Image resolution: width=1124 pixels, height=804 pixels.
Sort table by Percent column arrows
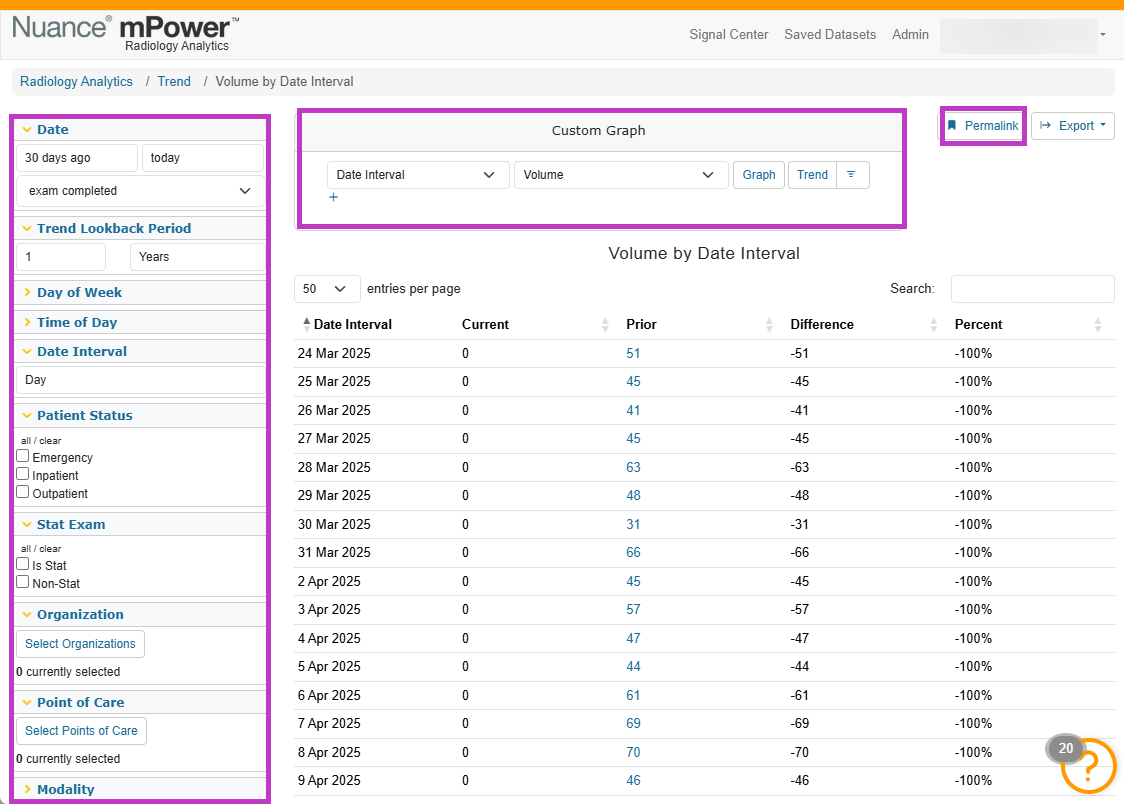coord(1097,325)
